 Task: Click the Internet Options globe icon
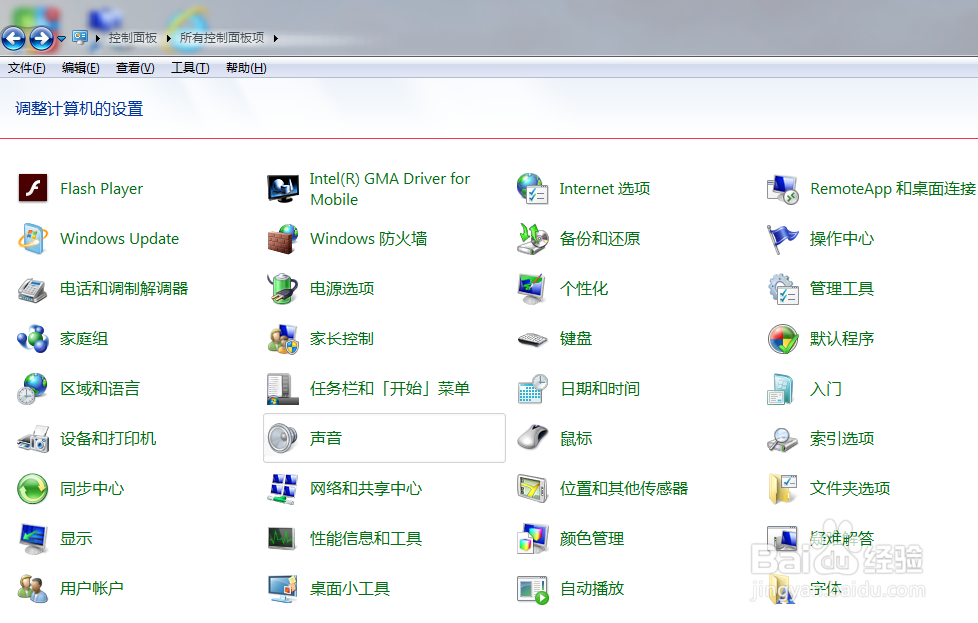point(532,188)
